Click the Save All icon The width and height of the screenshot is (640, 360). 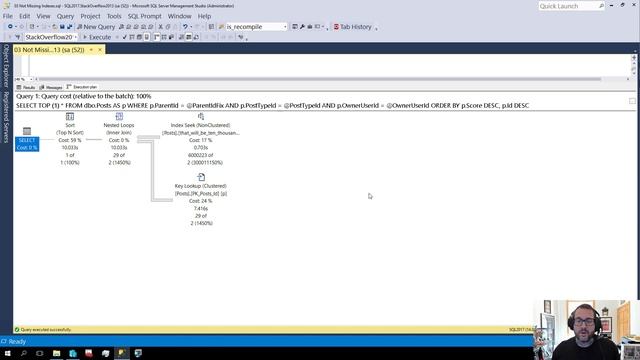pyautogui.click(x=70, y=27)
